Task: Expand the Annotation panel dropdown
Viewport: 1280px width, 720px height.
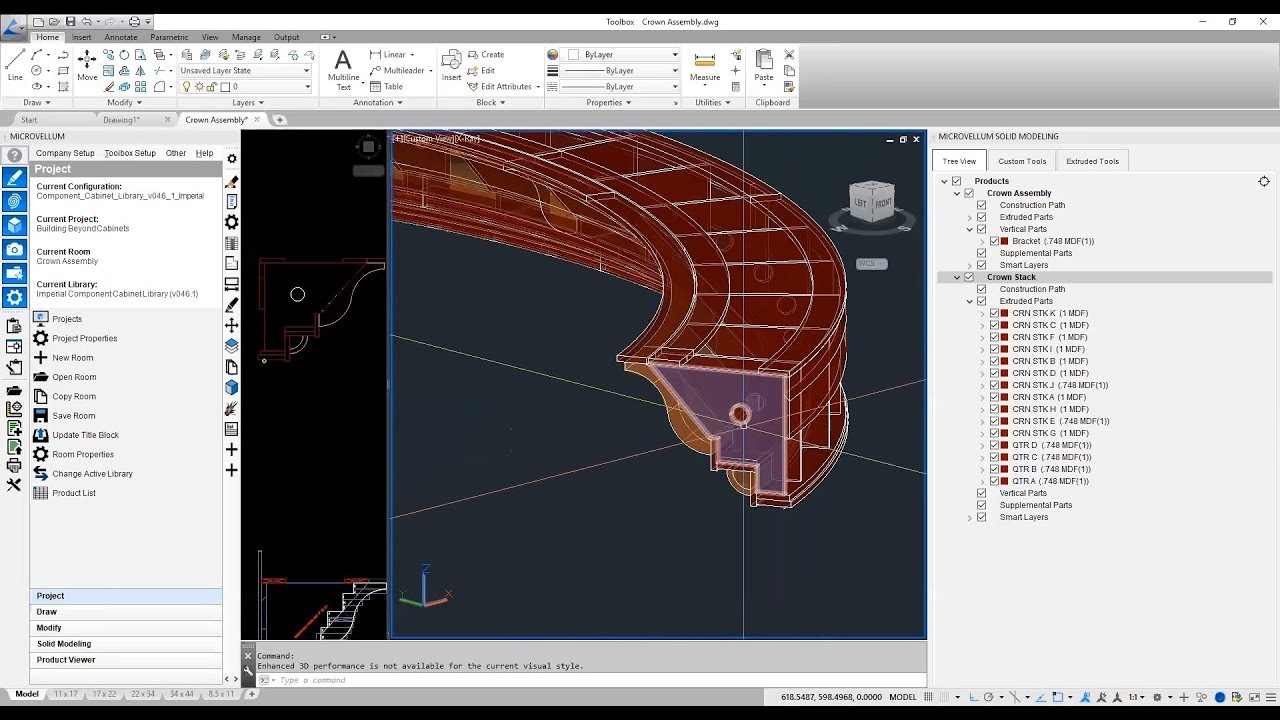Action: [377, 102]
